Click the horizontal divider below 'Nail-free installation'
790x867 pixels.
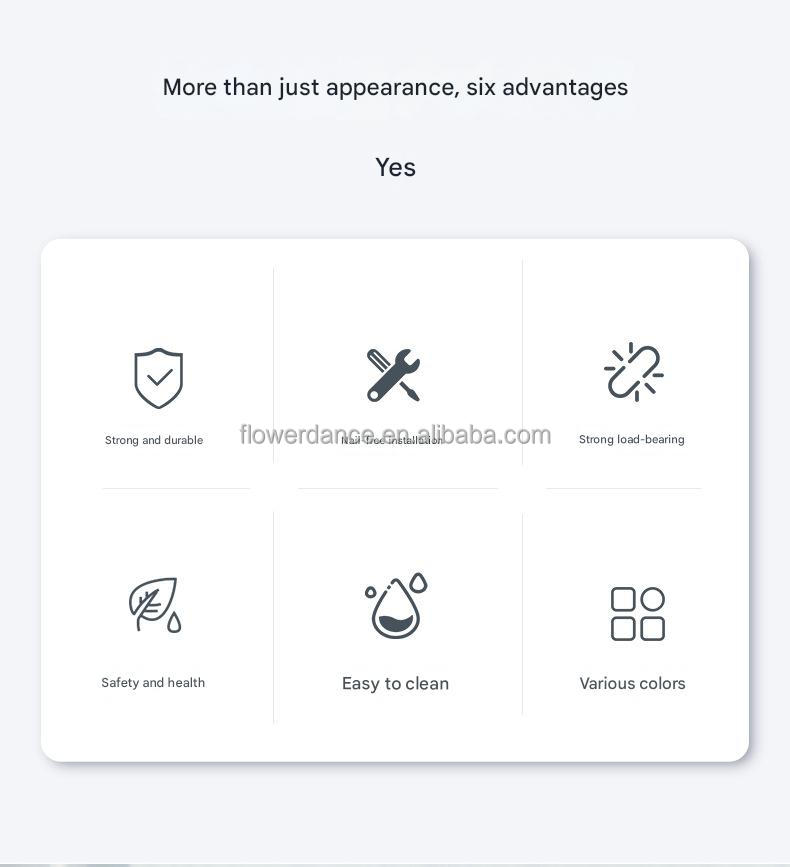(x=398, y=489)
